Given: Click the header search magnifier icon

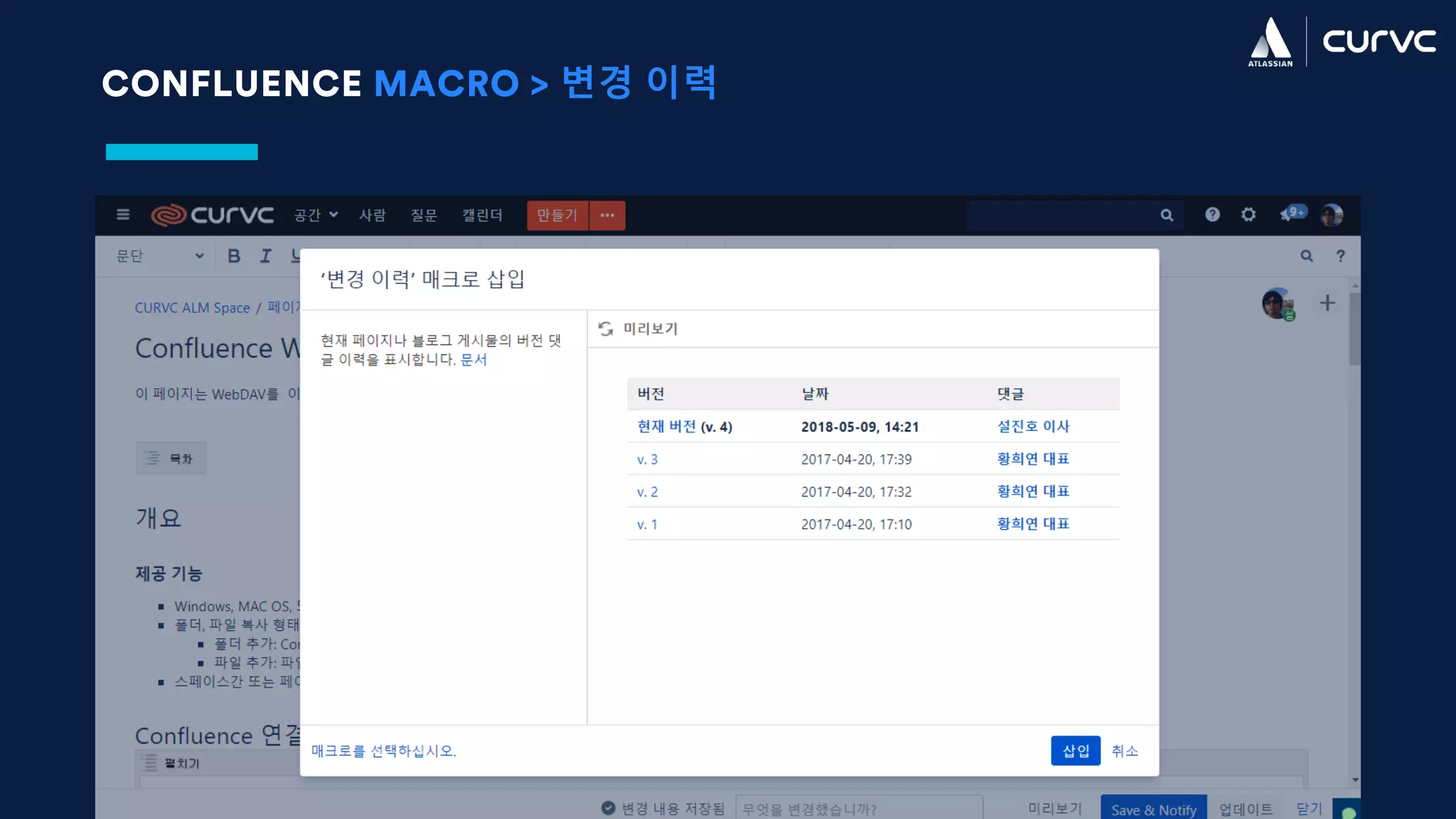Looking at the screenshot, I should pos(1167,215).
